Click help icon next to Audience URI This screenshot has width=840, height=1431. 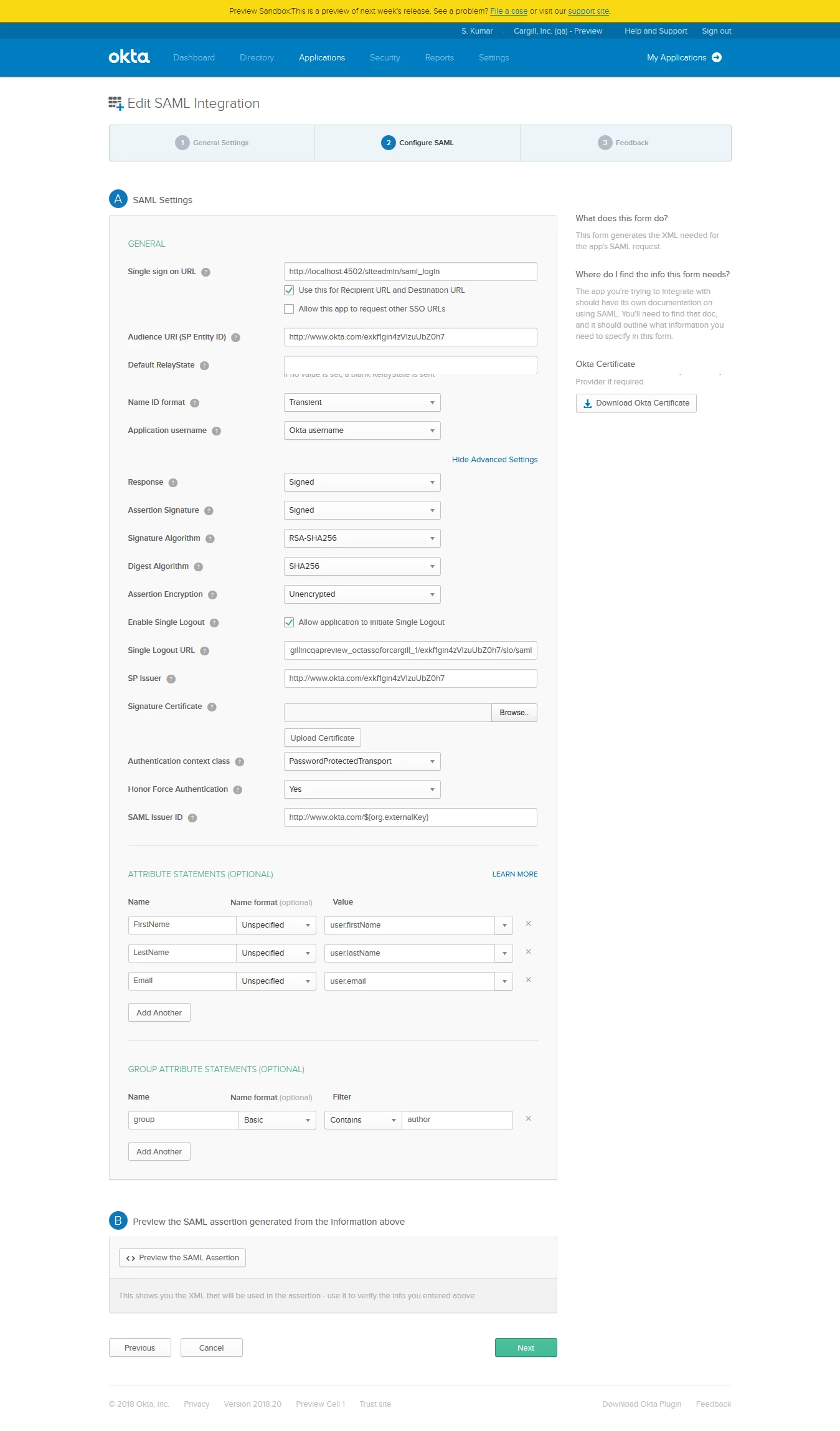[235, 338]
